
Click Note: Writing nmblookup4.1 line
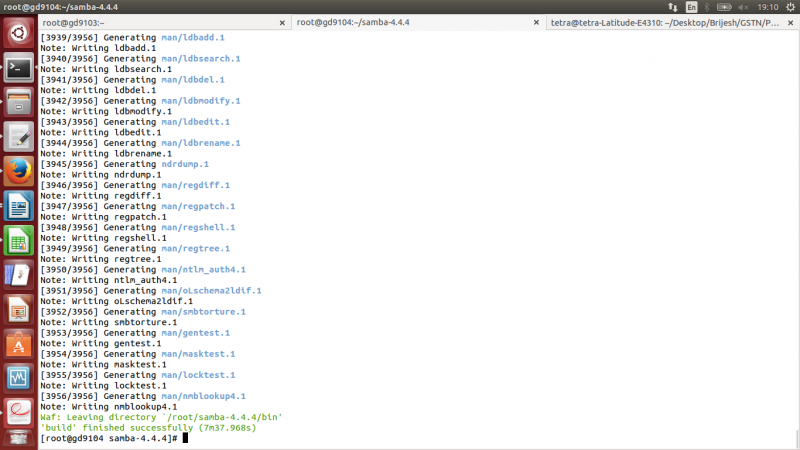point(109,407)
